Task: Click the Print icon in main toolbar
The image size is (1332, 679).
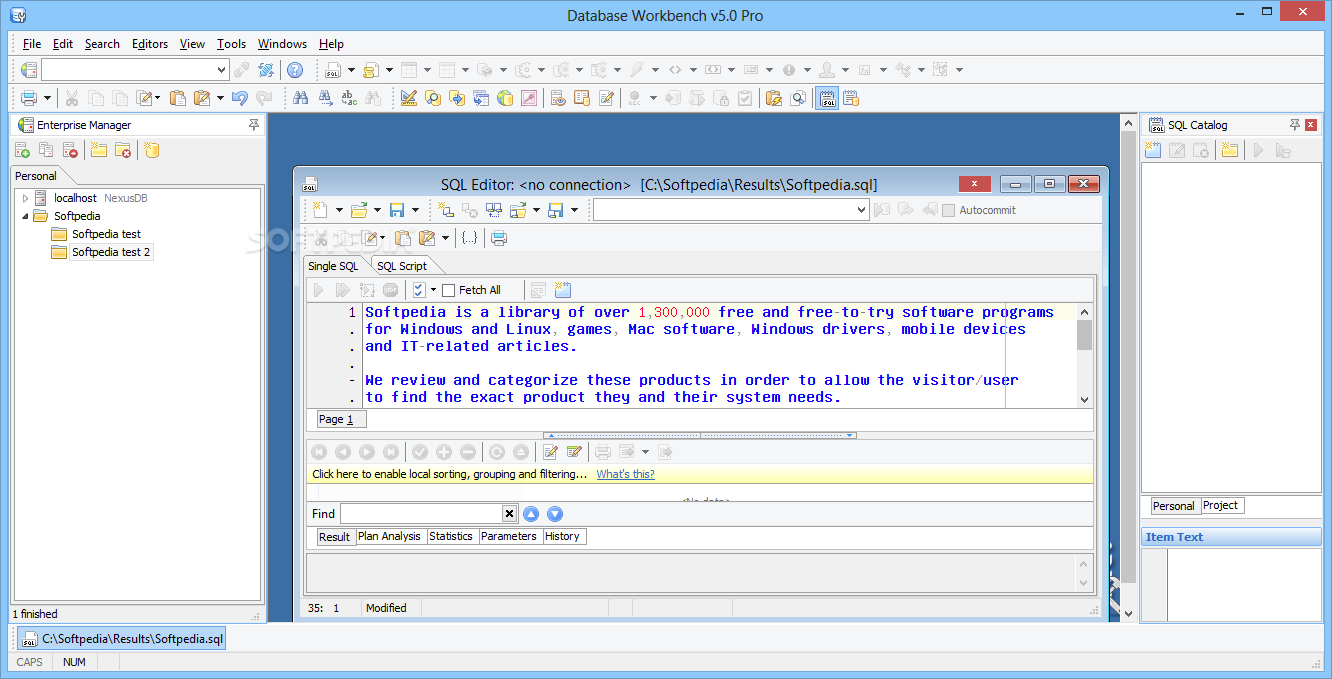Action: coord(29,98)
